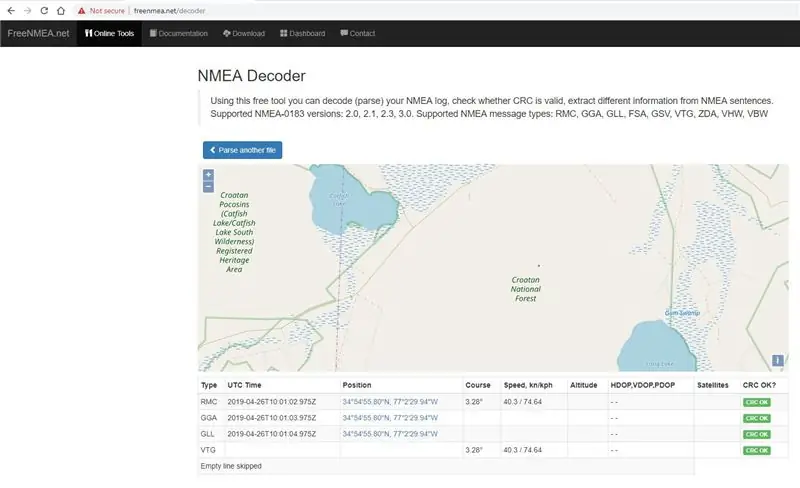Click the browser home icon

(61, 11)
